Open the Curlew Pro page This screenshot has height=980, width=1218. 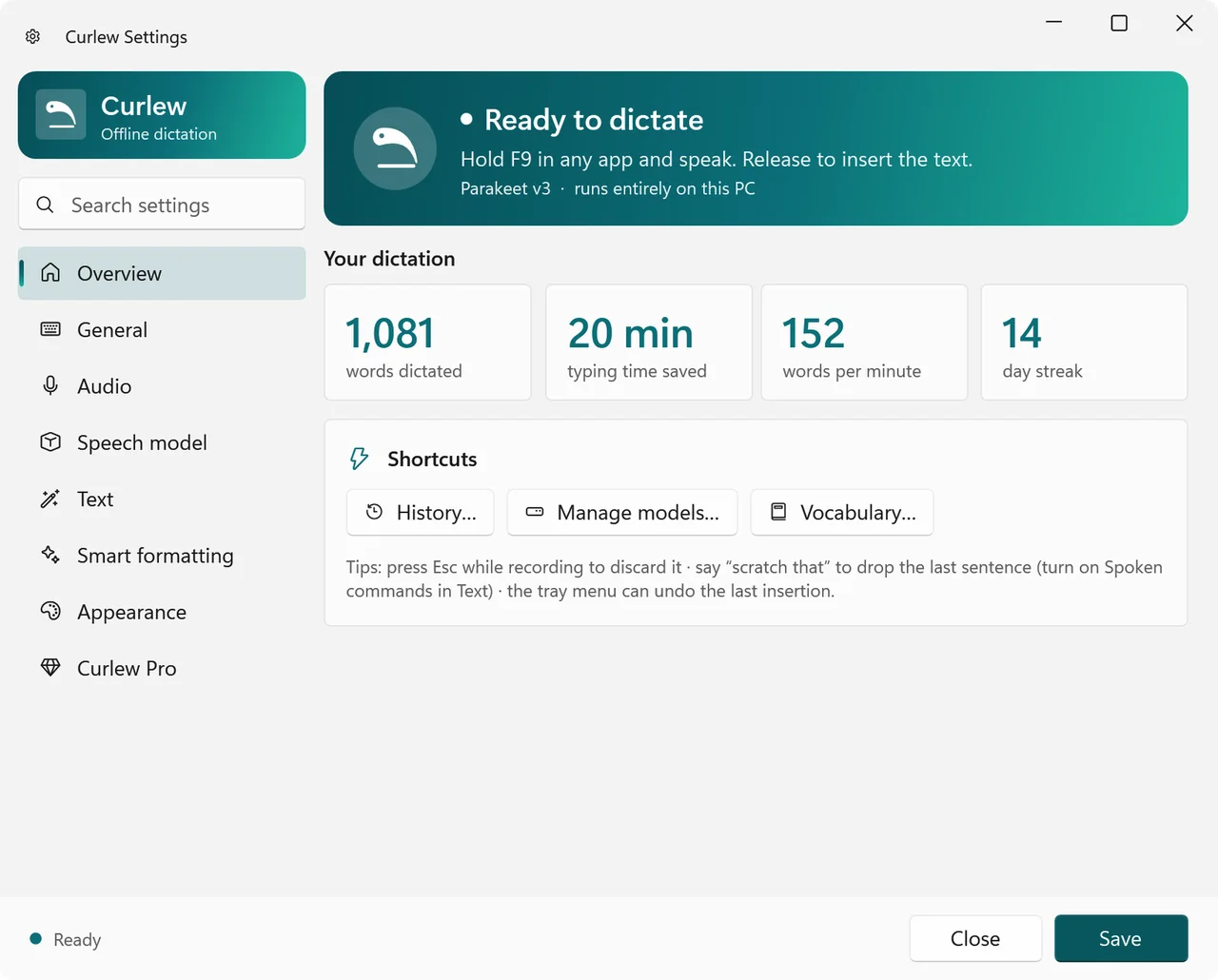point(162,668)
